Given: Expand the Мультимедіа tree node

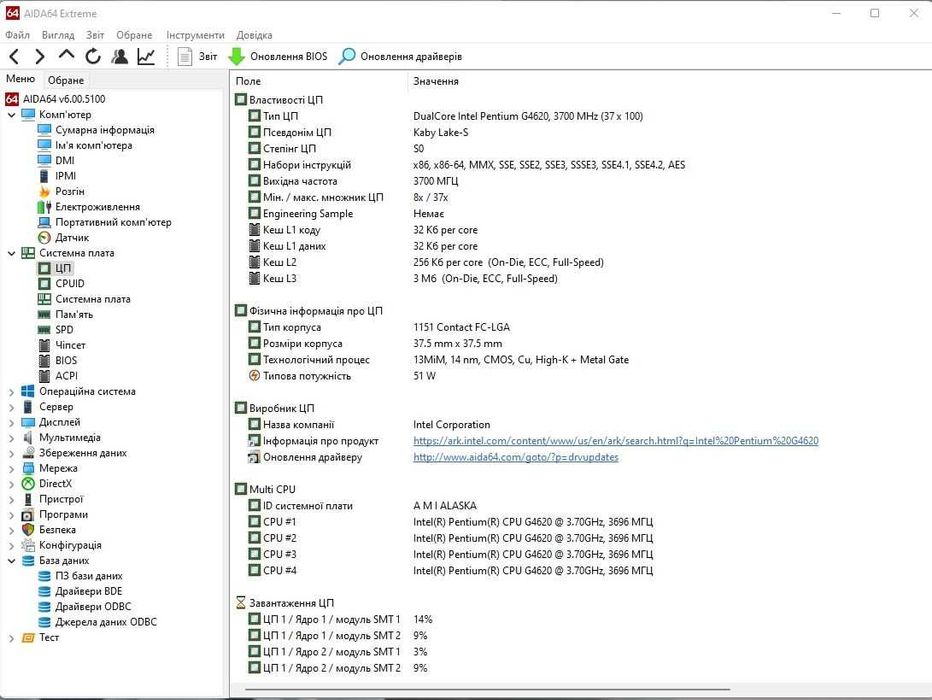Looking at the screenshot, I should click(x=11, y=438).
